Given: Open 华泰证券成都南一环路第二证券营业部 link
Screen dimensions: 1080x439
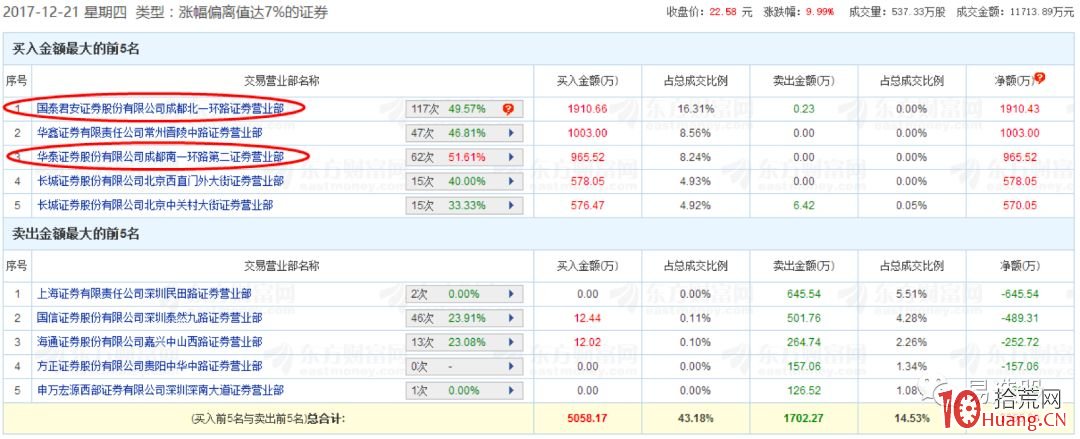Looking at the screenshot, I should 160,157.
